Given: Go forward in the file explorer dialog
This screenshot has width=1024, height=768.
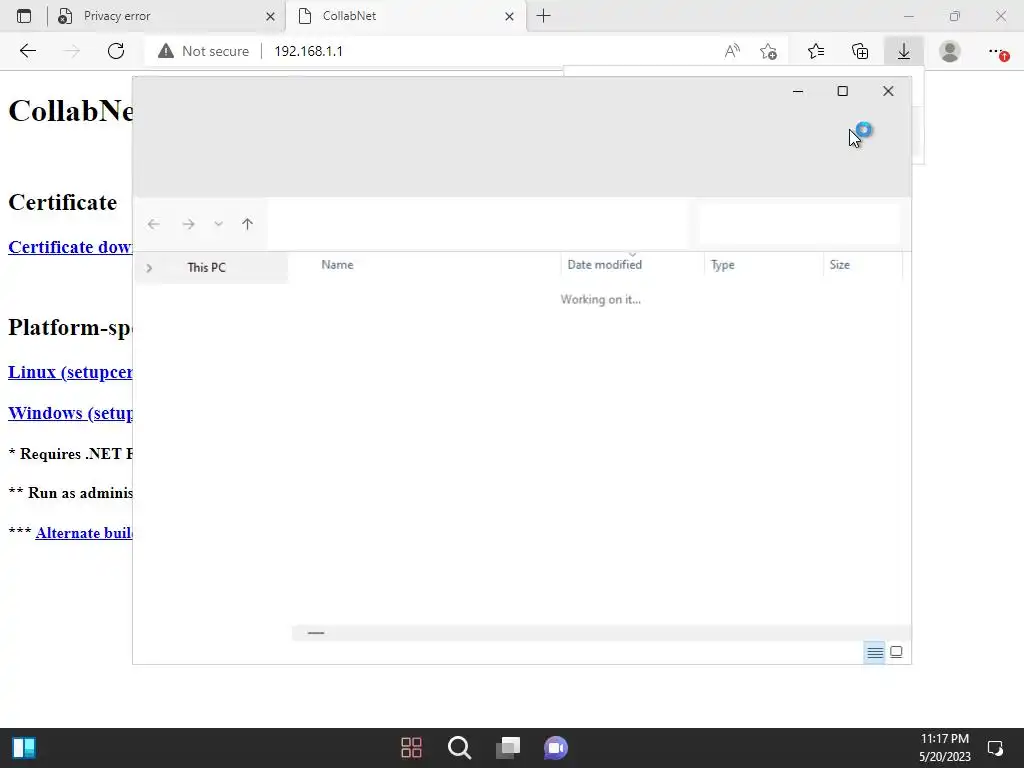Looking at the screenshot, I should pyautogui.click(x=189, y=224).
